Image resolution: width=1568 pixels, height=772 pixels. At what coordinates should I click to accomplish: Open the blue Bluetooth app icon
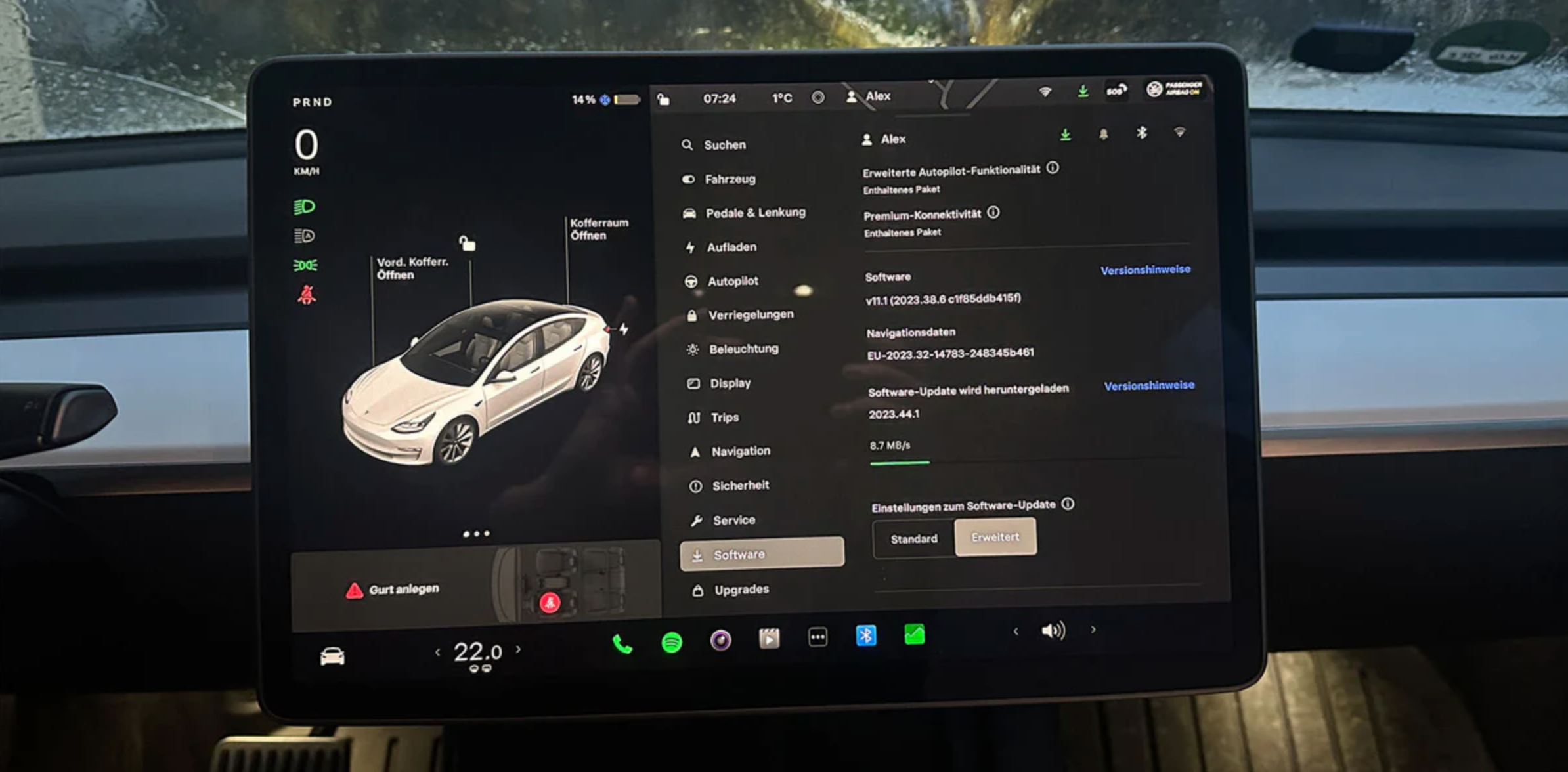(866, 635)
